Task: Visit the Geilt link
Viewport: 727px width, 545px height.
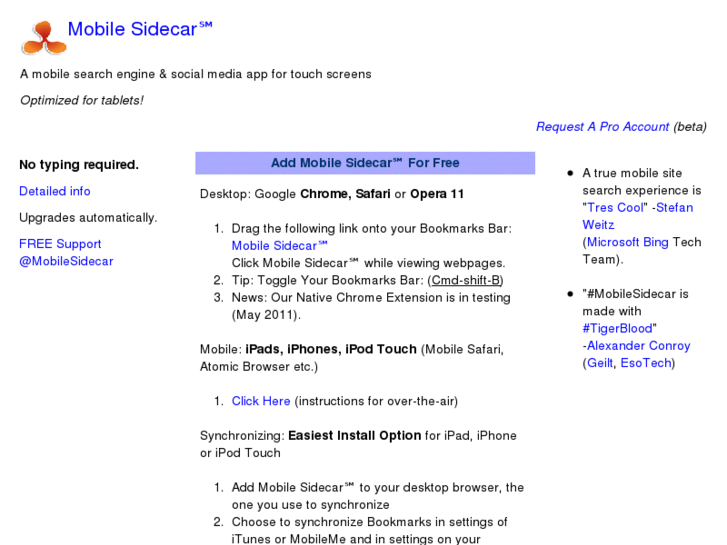Action: pos(599,363)
